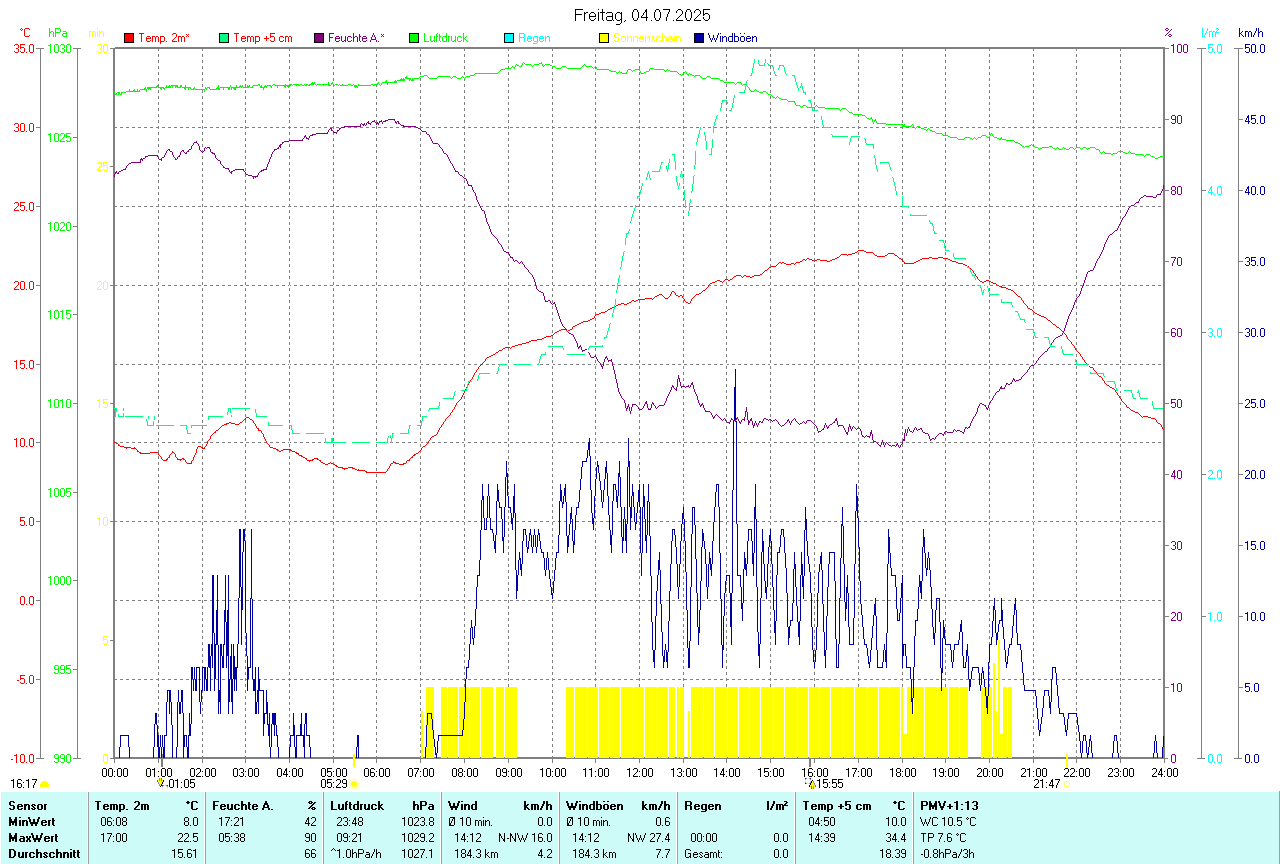Click the bright green Luftdruck legend square

[414, 38]
